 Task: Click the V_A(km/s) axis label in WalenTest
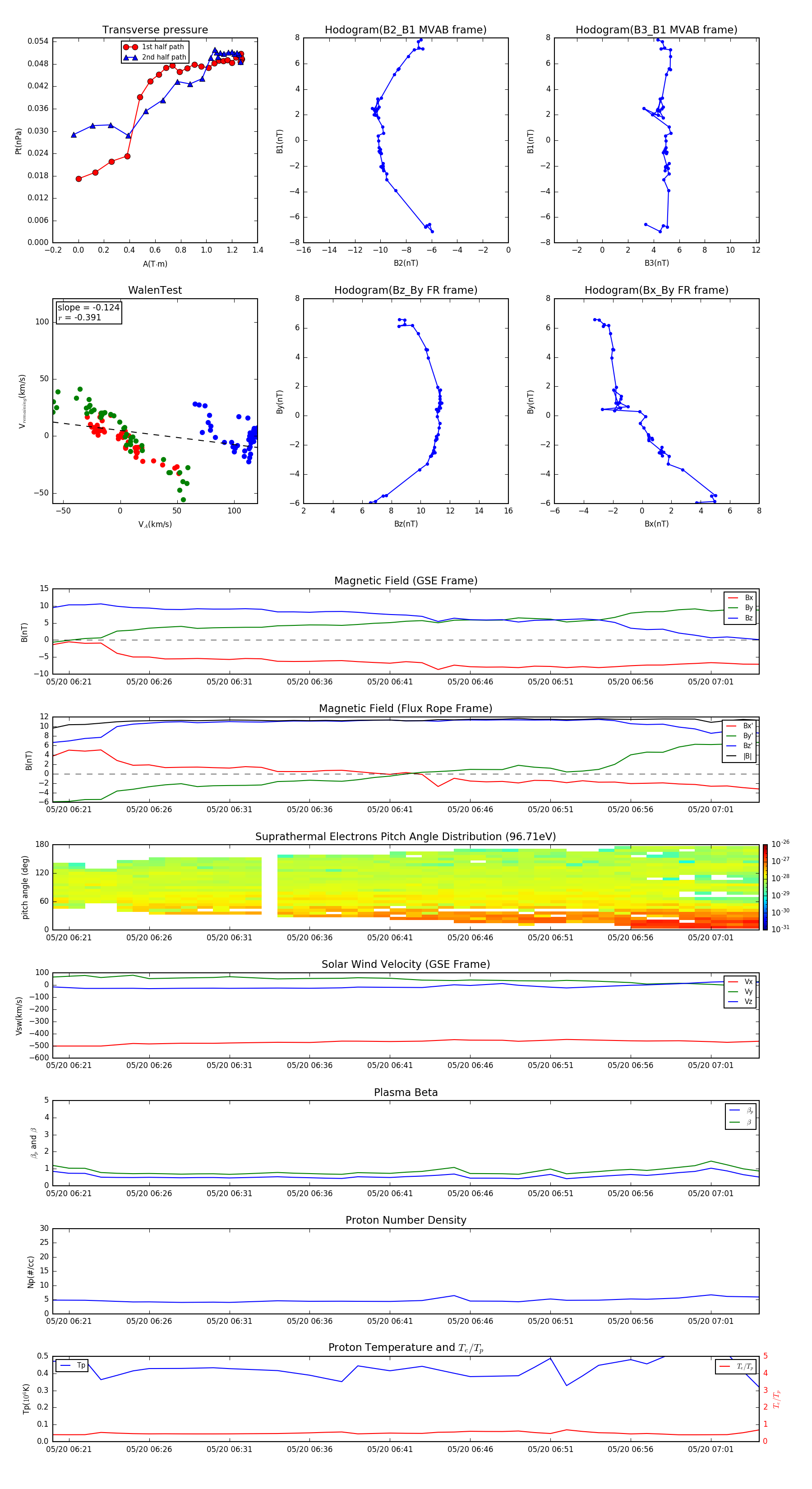[155, 524]
